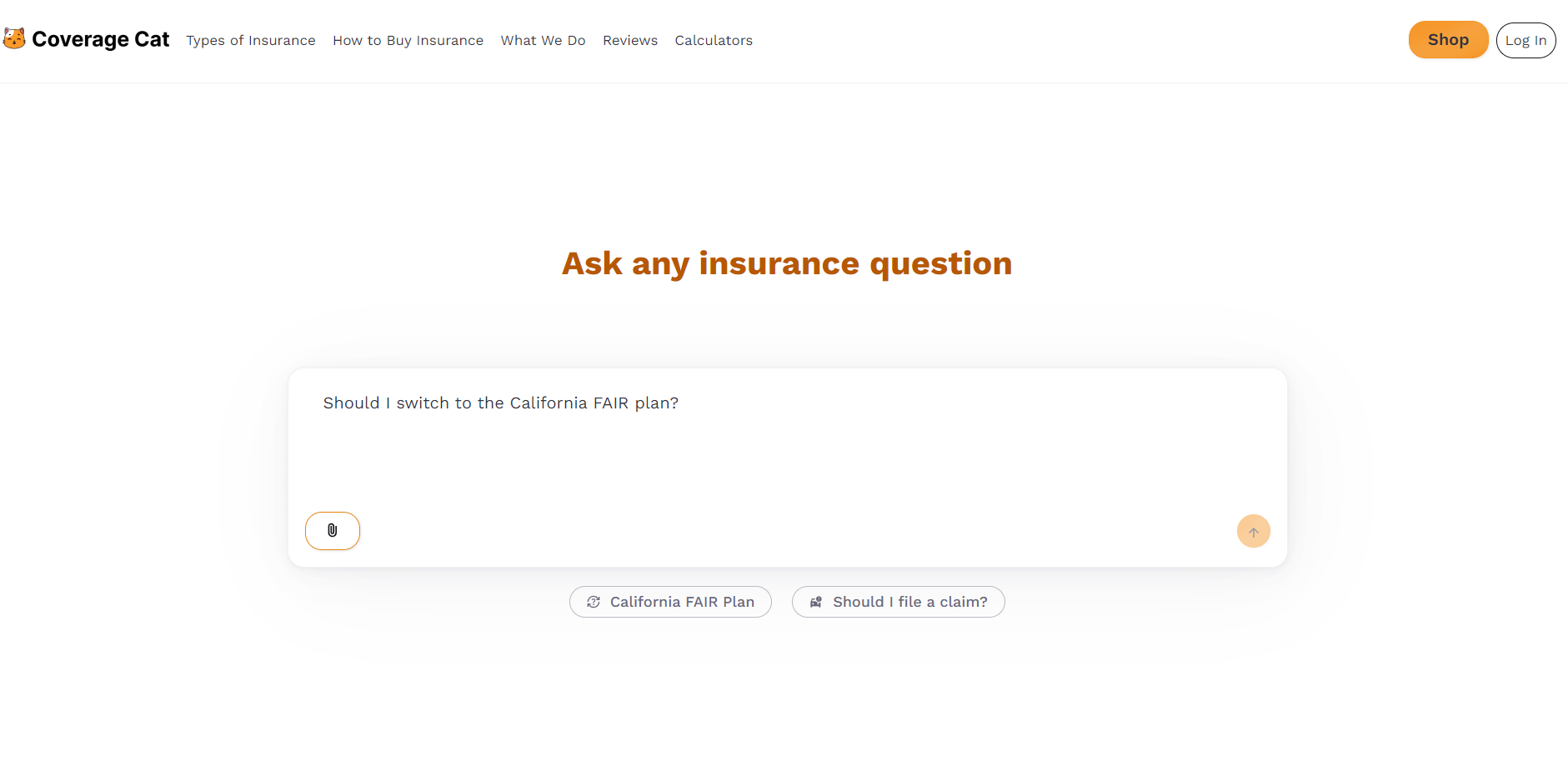
Task: Click the Coverage Cat cat logo icon
Action: (x=14, y=38)
